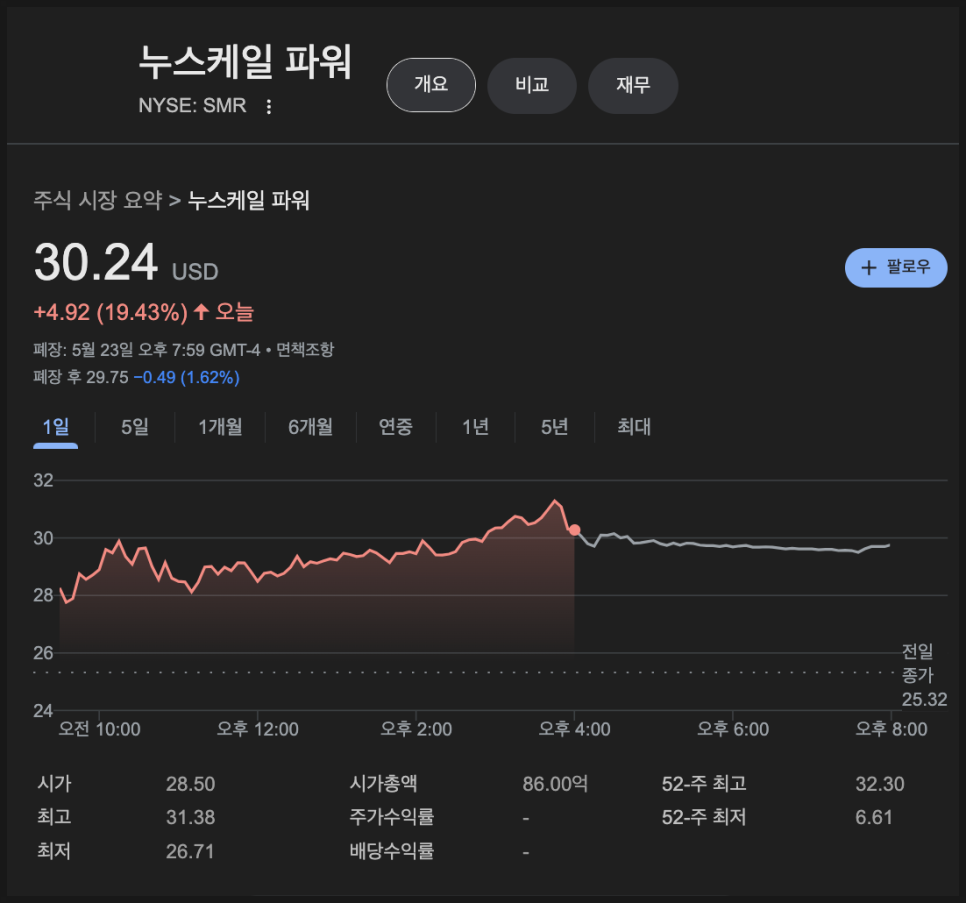This screenshot has width=966, height=903.
Task: Click the 52-주 최저 value 6.61
Action: tap(874, 817)
